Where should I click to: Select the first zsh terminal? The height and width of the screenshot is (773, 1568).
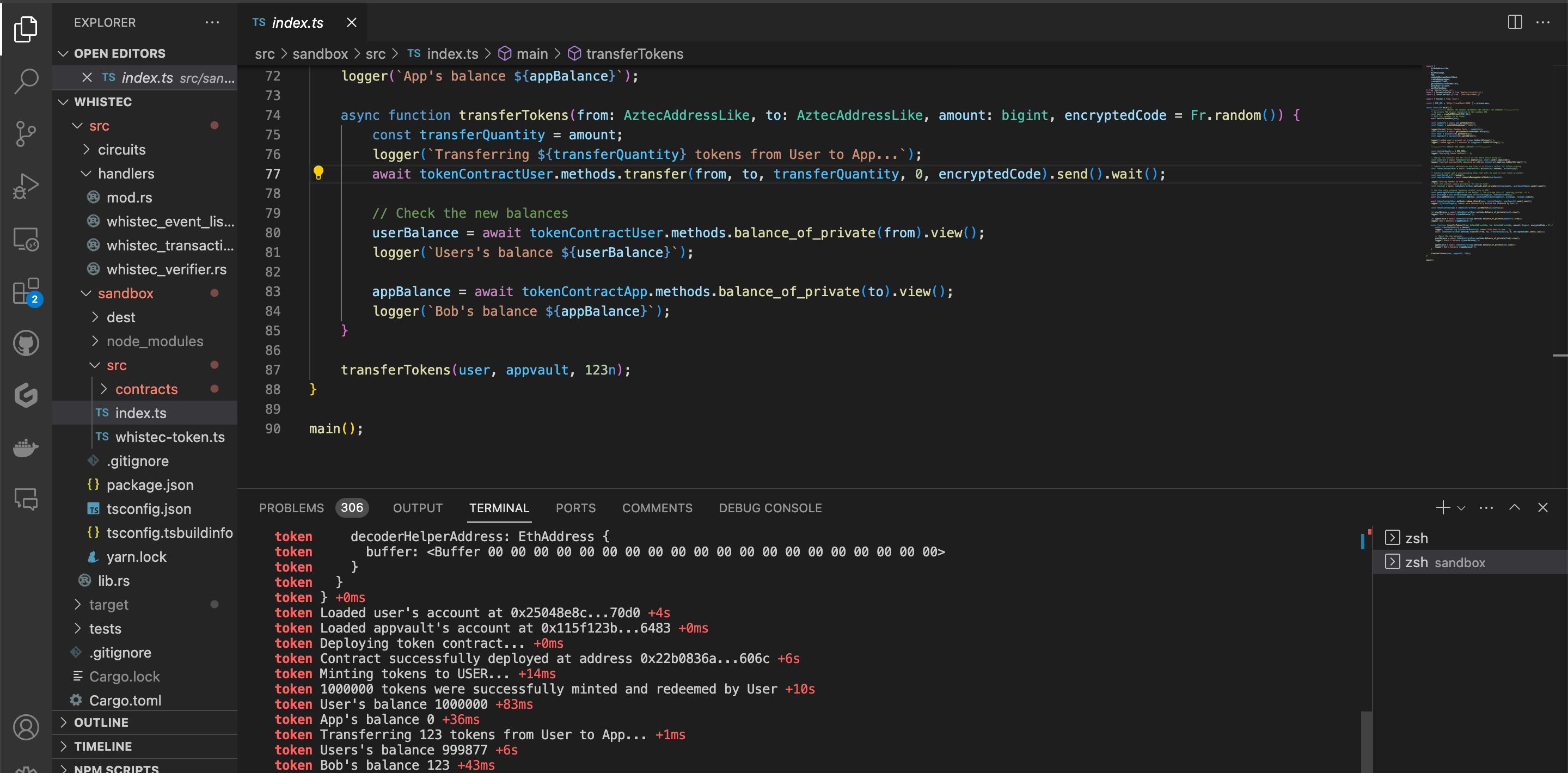pyautogui.click(x=1470, y=538)
